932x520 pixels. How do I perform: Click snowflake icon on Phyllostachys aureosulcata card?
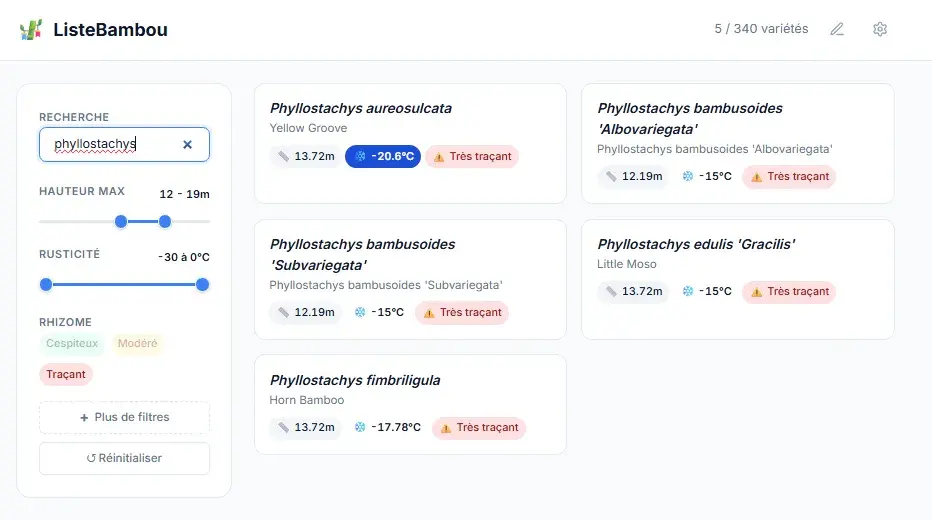[360, 156]
